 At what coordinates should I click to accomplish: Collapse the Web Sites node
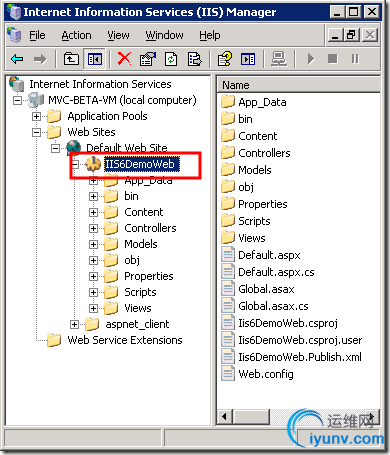[36, 132]
